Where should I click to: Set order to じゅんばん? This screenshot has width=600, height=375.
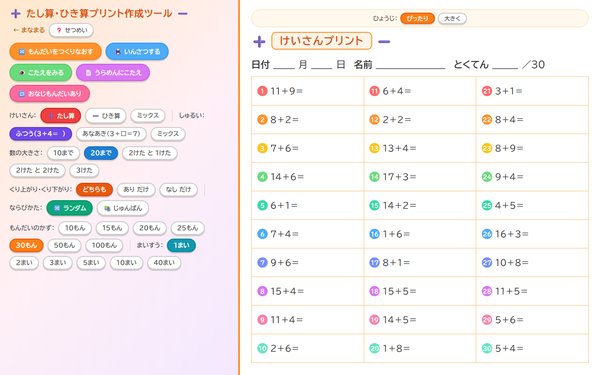[123, 208]
